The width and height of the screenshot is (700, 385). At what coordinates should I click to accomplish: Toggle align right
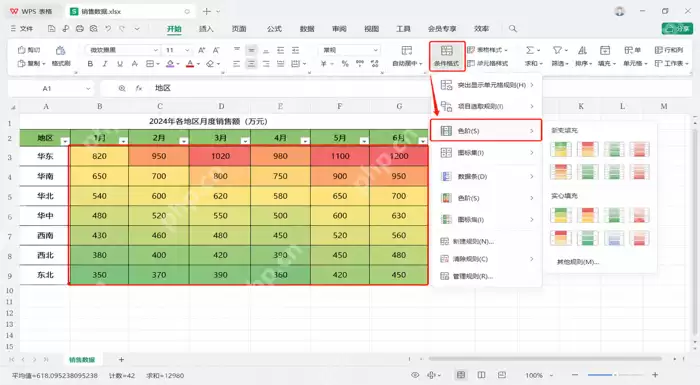266,64
